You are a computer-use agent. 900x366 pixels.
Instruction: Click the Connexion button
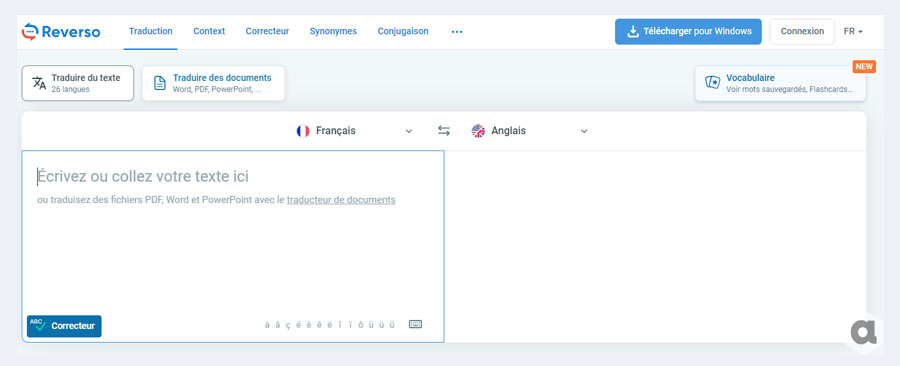[x=802, y=32]
